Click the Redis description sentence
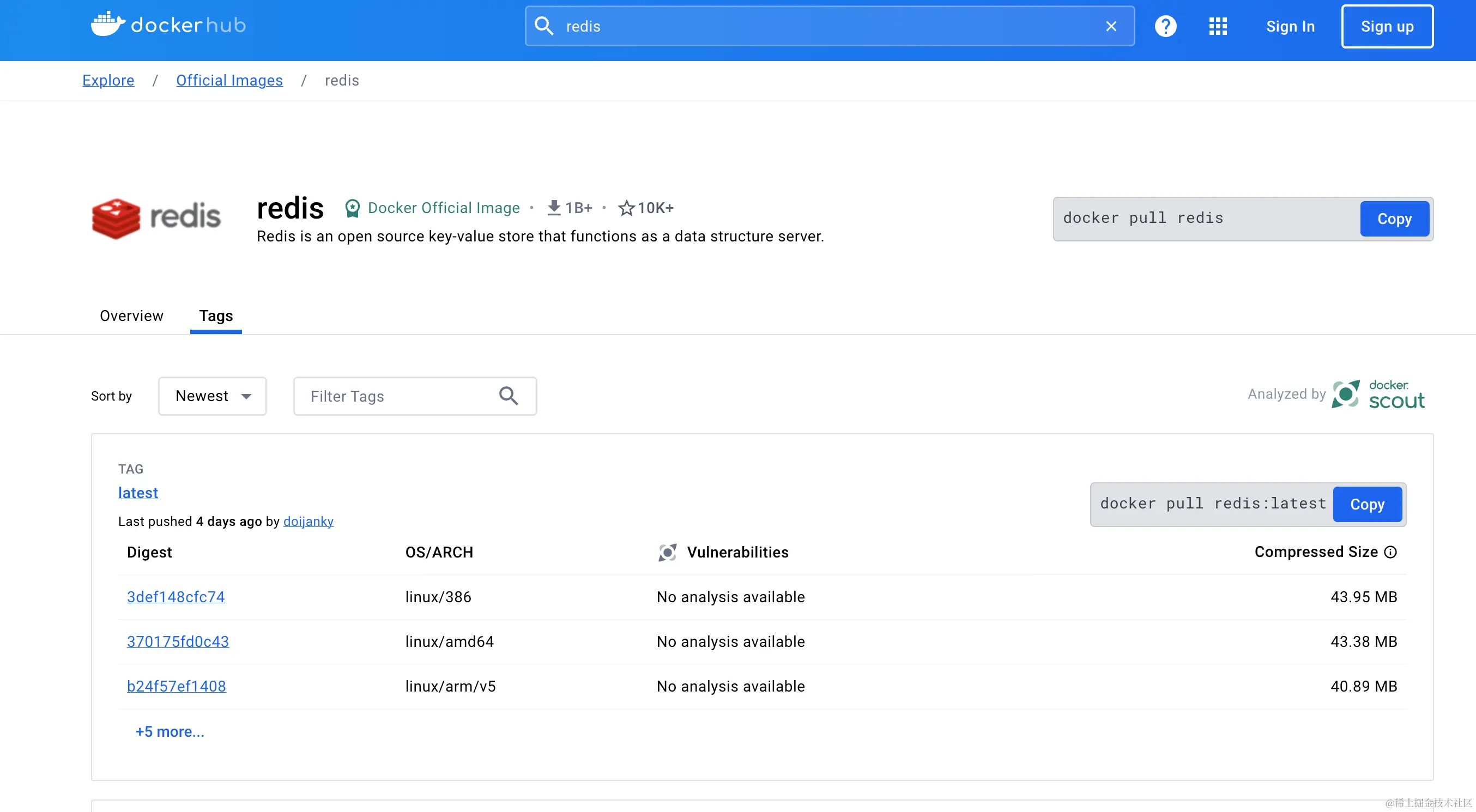Viewport: 1476px width, 812px height. point(540,237)
